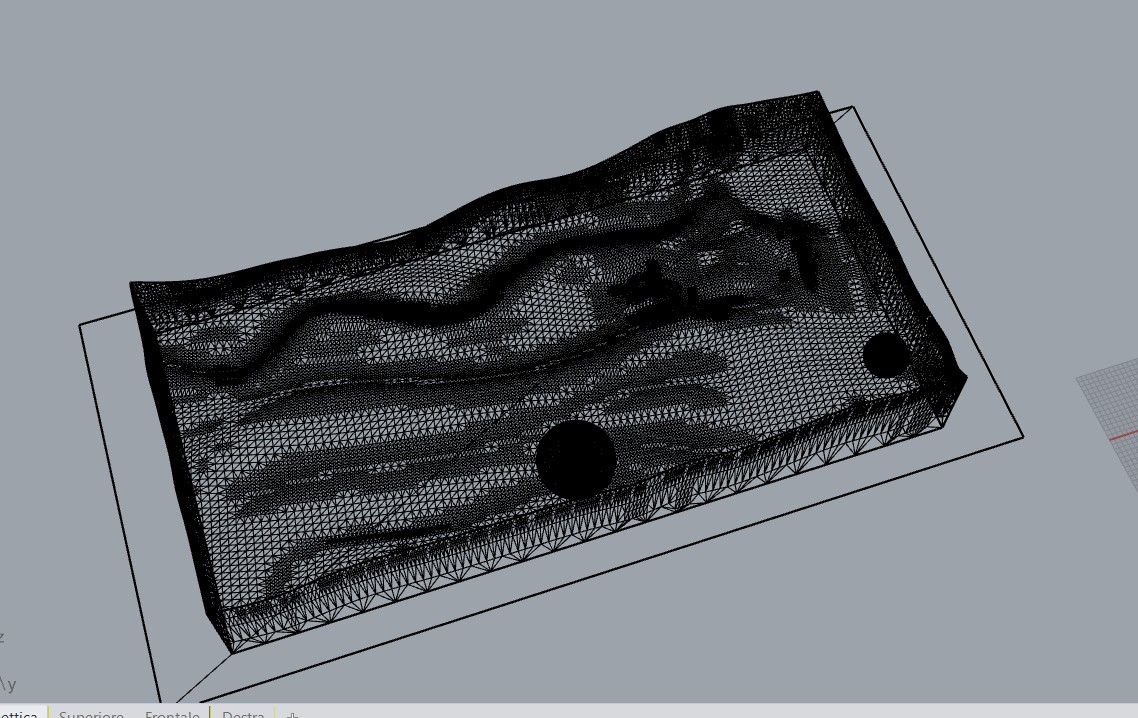Select the large black sphere on the terrain
1138x718 pixels.
[x=575, y=460]
